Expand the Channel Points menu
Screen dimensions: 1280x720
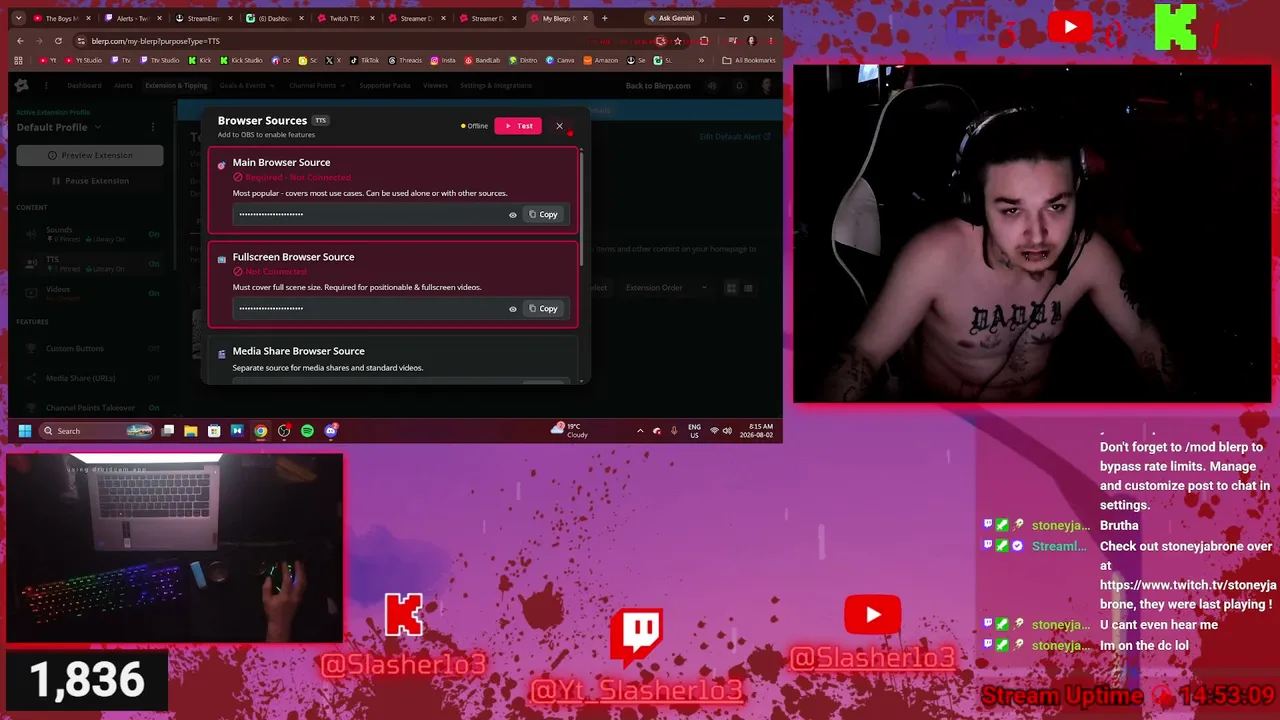coord(316,86)
